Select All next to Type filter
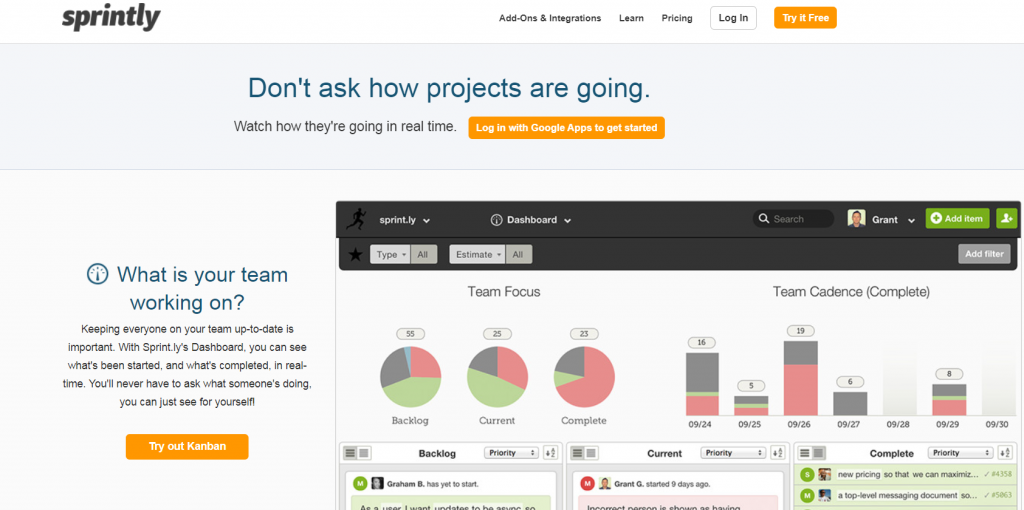The image size is (1024, 510). (x=423, y=255)
